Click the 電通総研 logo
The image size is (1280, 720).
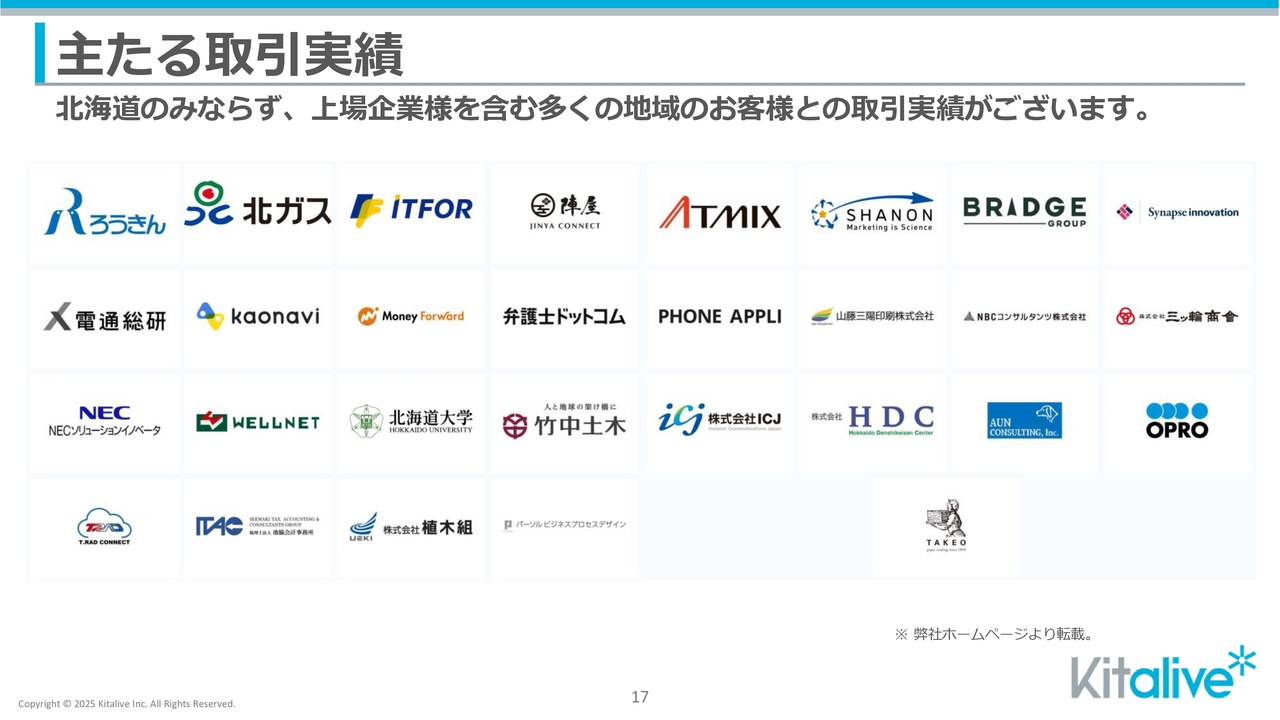point(104,319)
